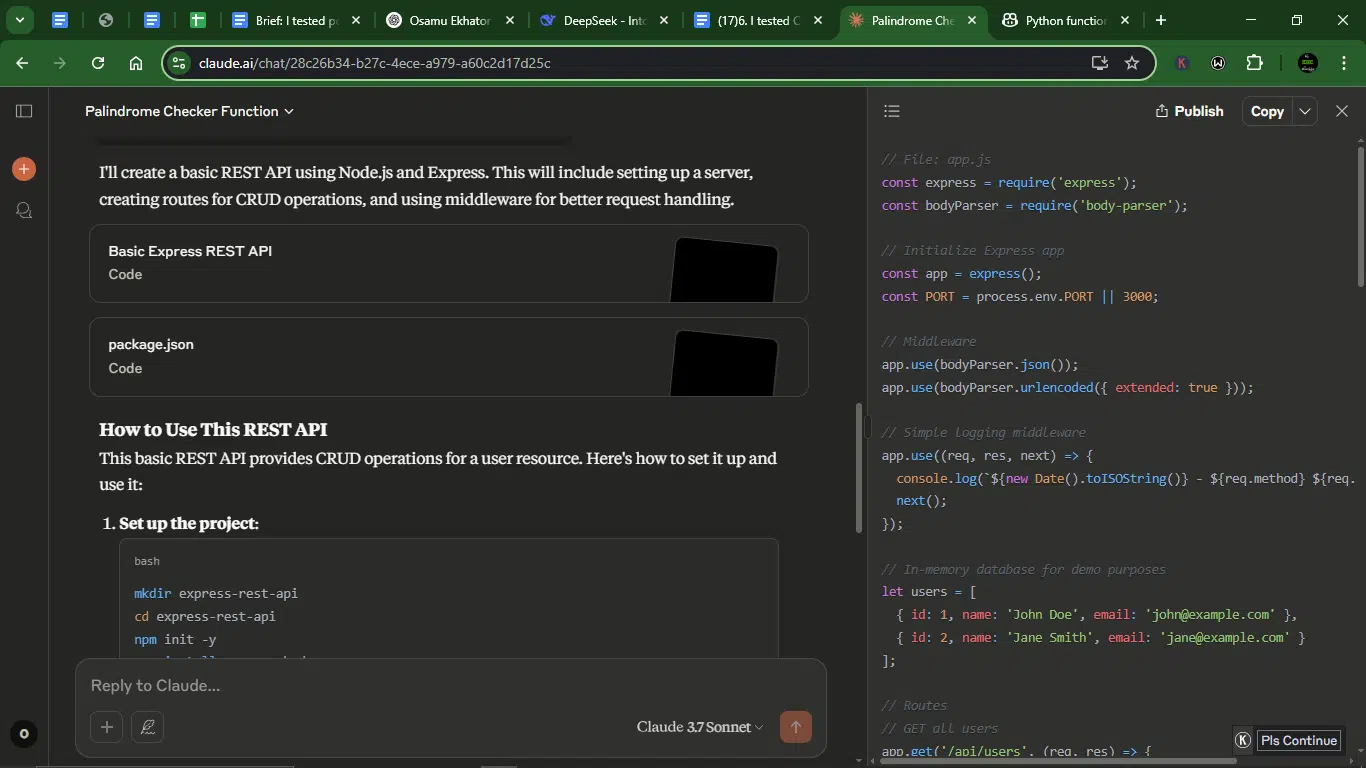
Task: Open the user profile avatar in sidebar
Action: tap(24, 734)
